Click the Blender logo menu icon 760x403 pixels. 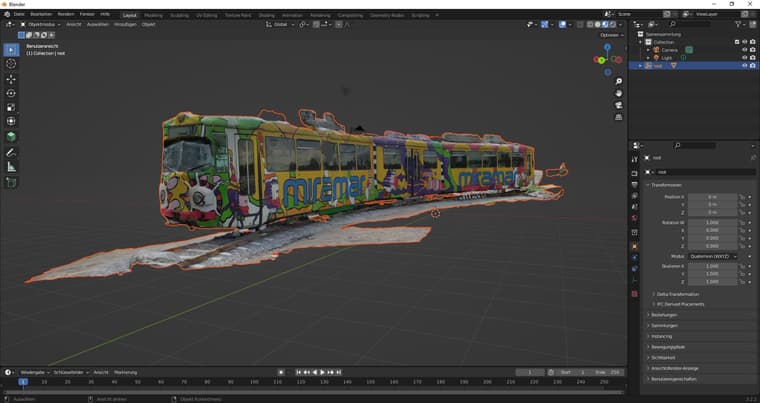tap(7, 15)
